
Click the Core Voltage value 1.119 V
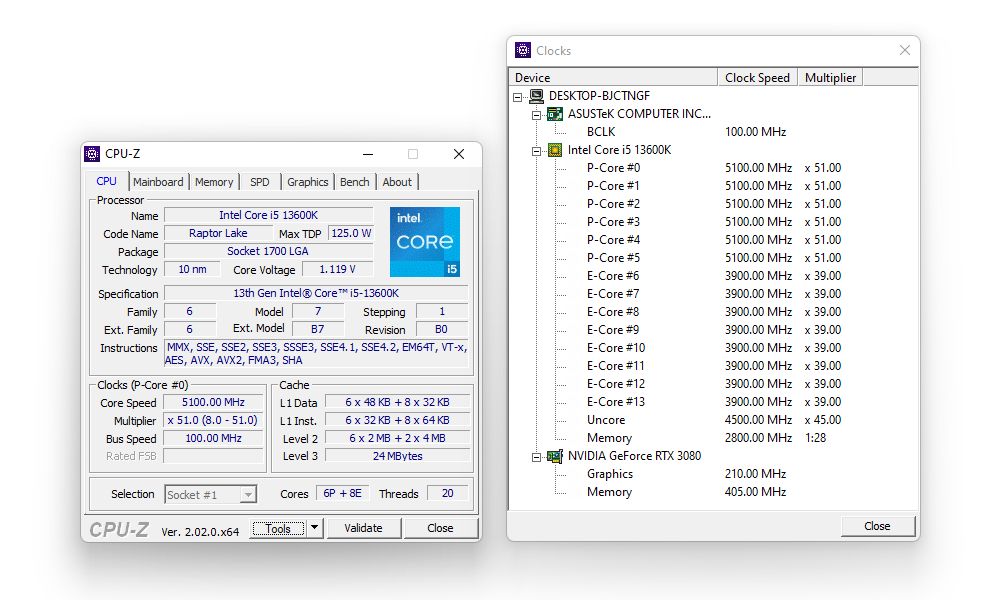(337, 269)
